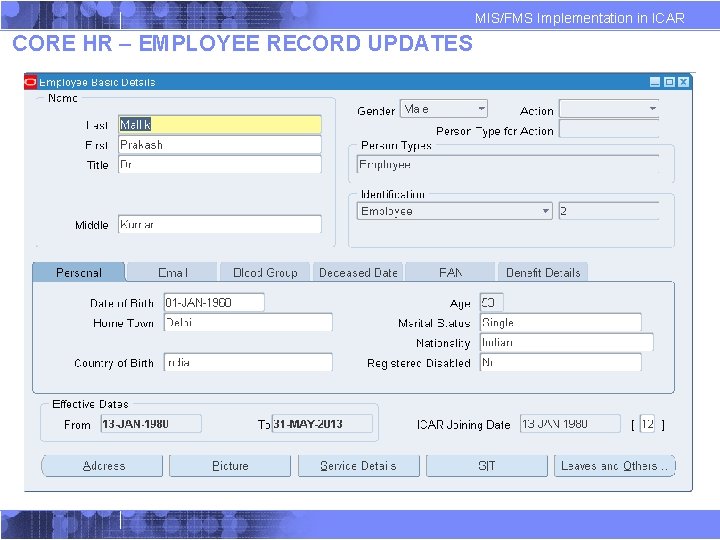Screen dimensions: 720x540
Task: Click the Home Town field
Action: pyautogui.click(x=248, y=322)
